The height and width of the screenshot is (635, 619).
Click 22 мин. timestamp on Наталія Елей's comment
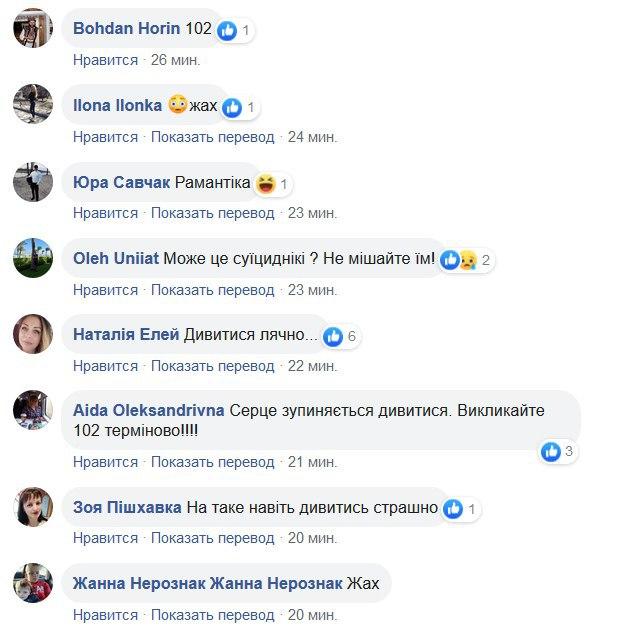312,366
